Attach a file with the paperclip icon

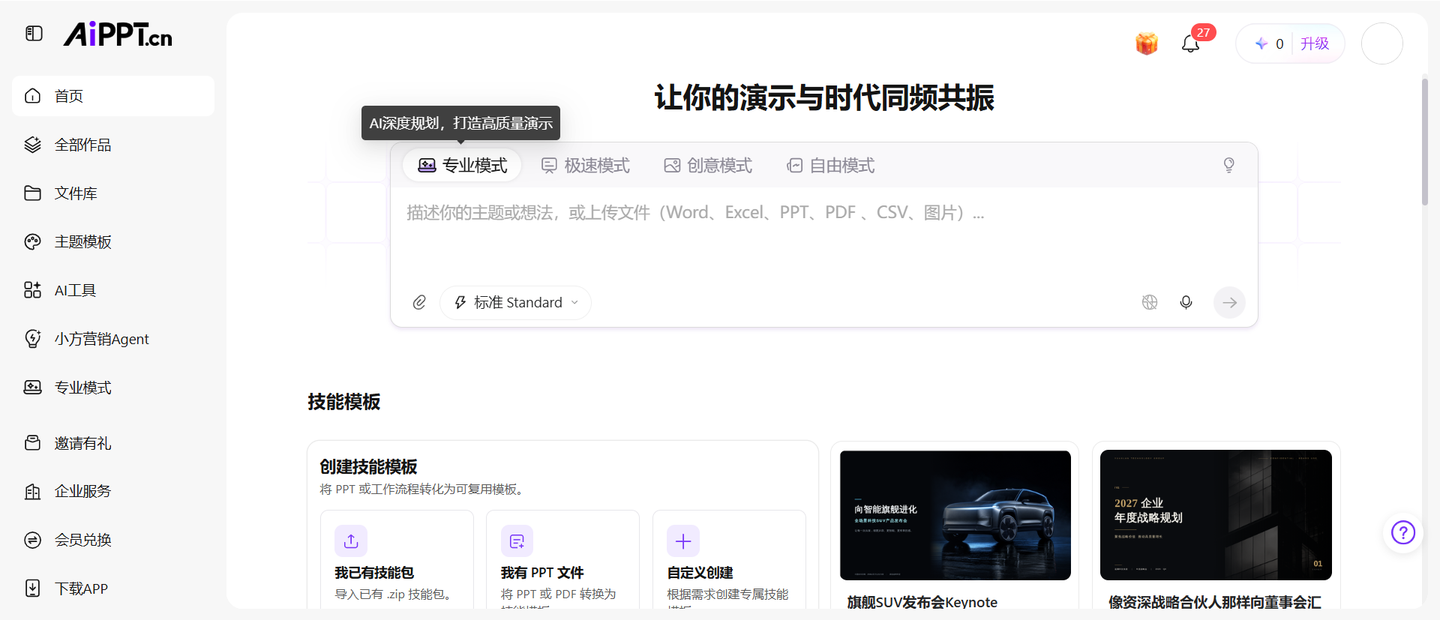(x=420, y=302)
